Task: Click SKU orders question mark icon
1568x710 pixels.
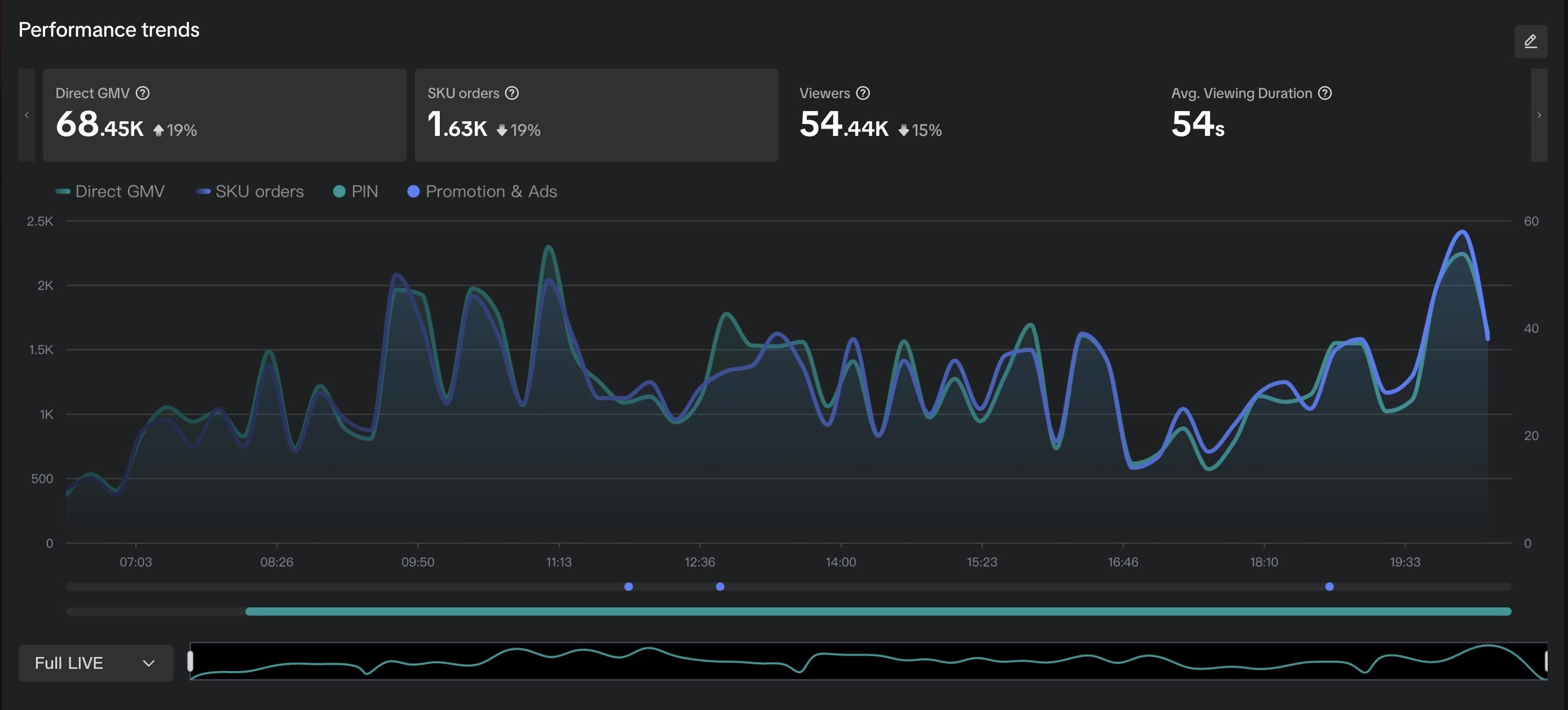Action: point(512,93)
